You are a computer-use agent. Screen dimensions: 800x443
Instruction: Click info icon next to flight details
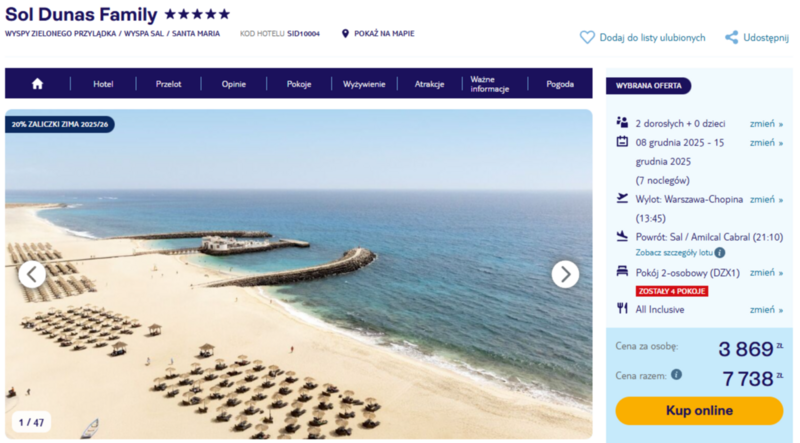tap(719, 253)
